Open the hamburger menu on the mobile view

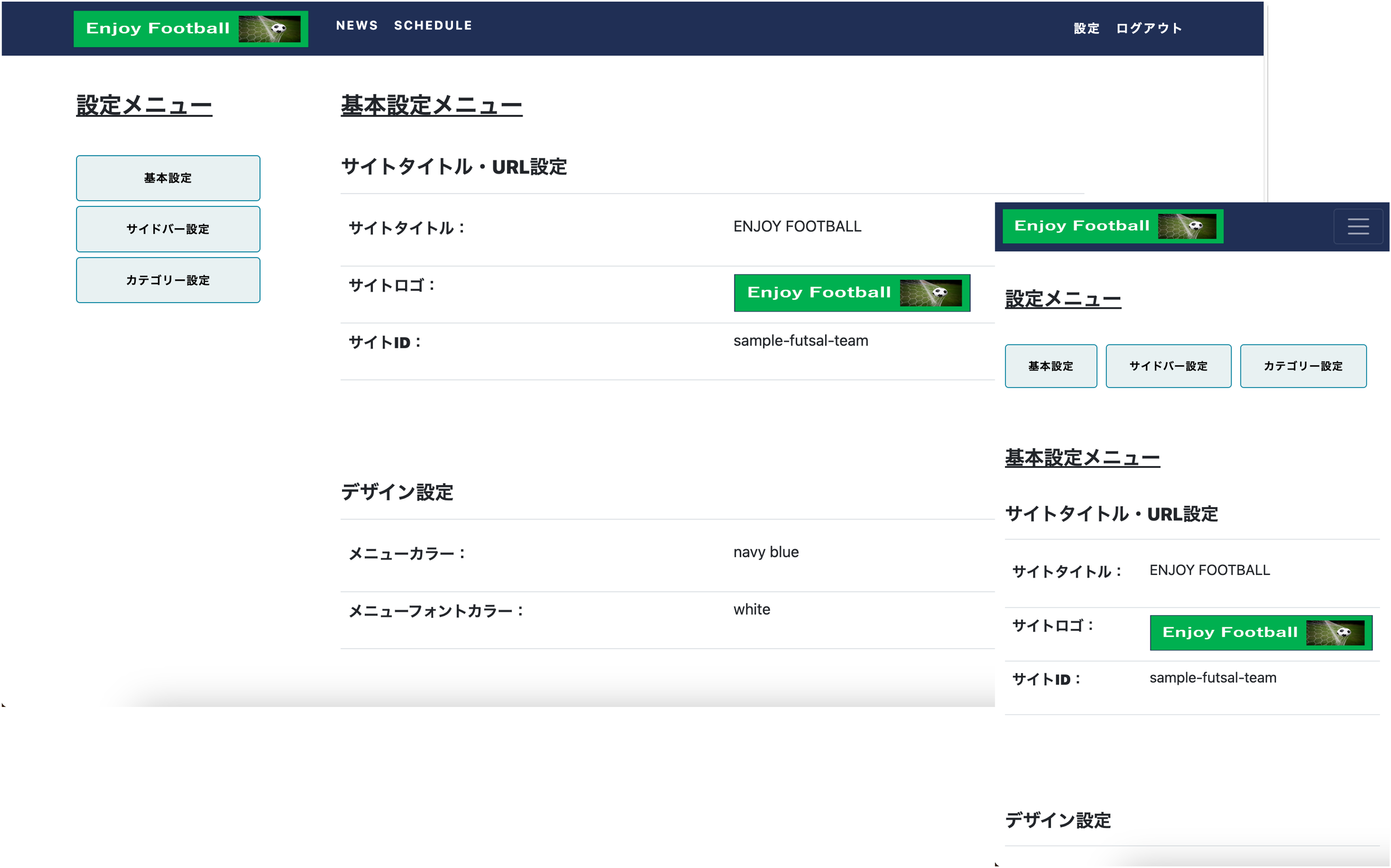click(x=1359, y=226)
